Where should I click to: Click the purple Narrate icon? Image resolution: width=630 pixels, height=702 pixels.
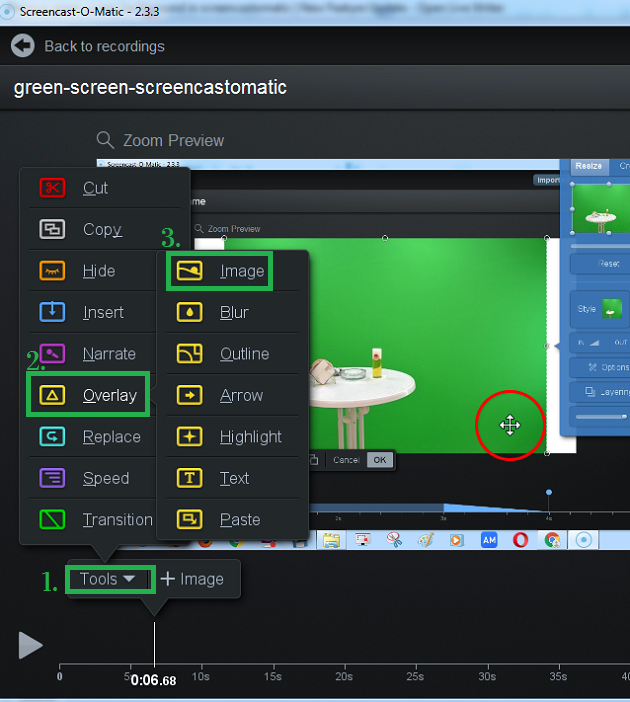52,354
